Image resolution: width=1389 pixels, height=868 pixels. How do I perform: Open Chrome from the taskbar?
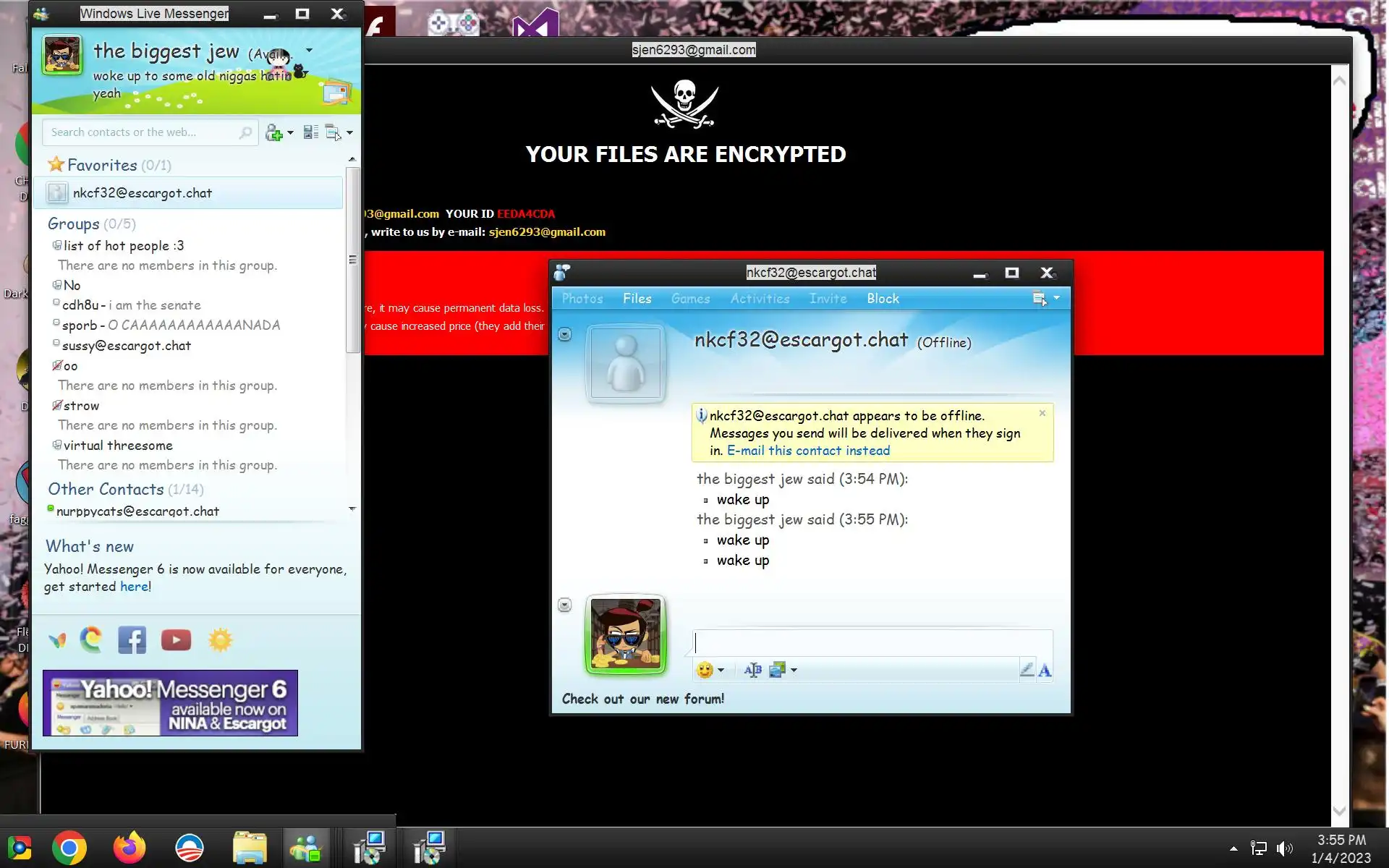click(69, 848)
